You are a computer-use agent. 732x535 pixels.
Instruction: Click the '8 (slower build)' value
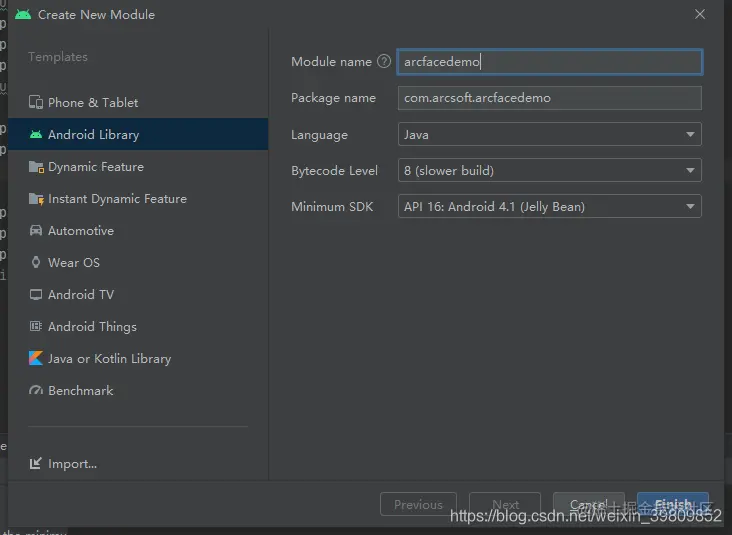[449, 171]
